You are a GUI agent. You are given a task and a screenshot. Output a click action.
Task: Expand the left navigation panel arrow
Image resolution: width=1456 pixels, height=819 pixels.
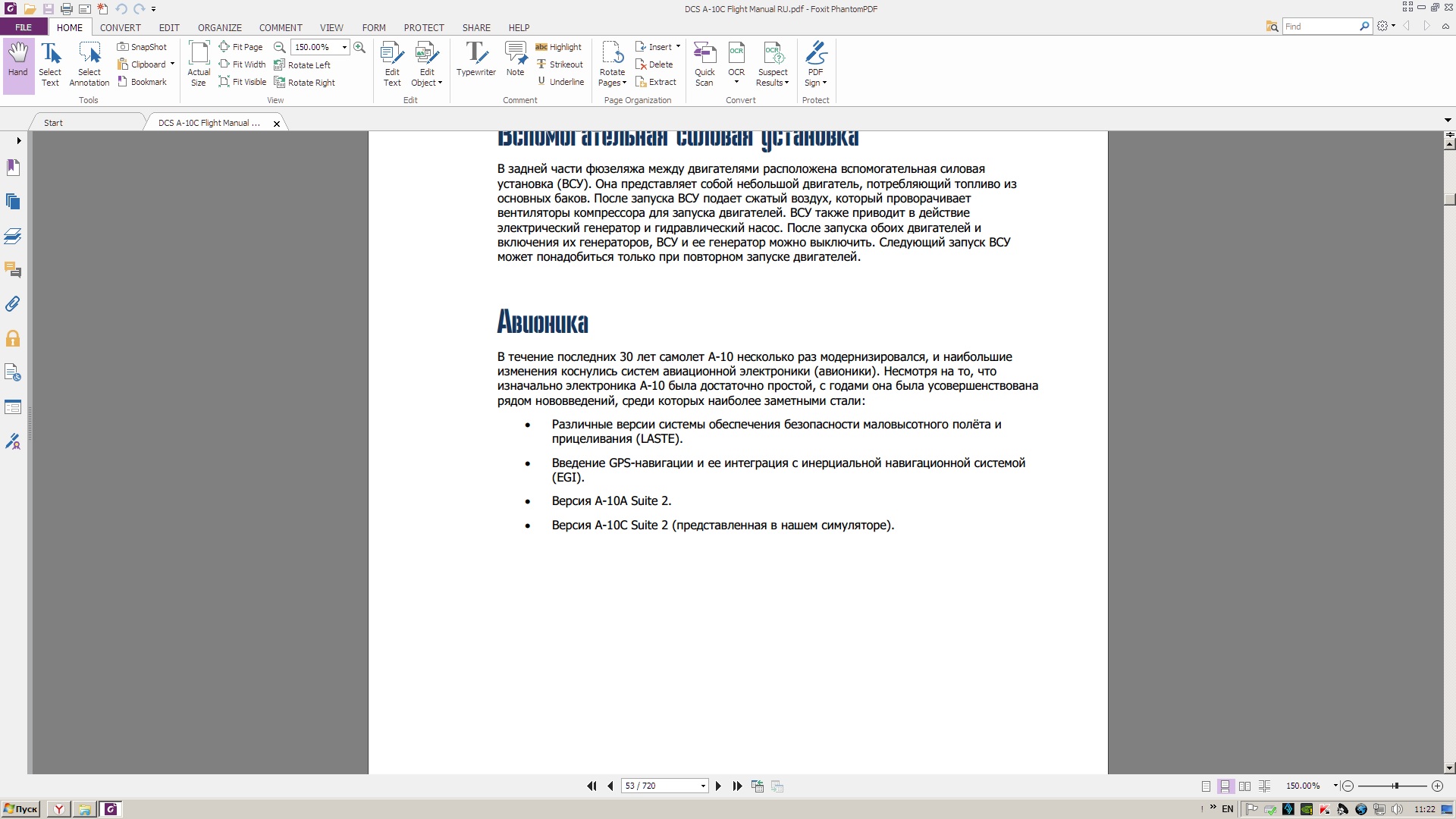point(18,140)
